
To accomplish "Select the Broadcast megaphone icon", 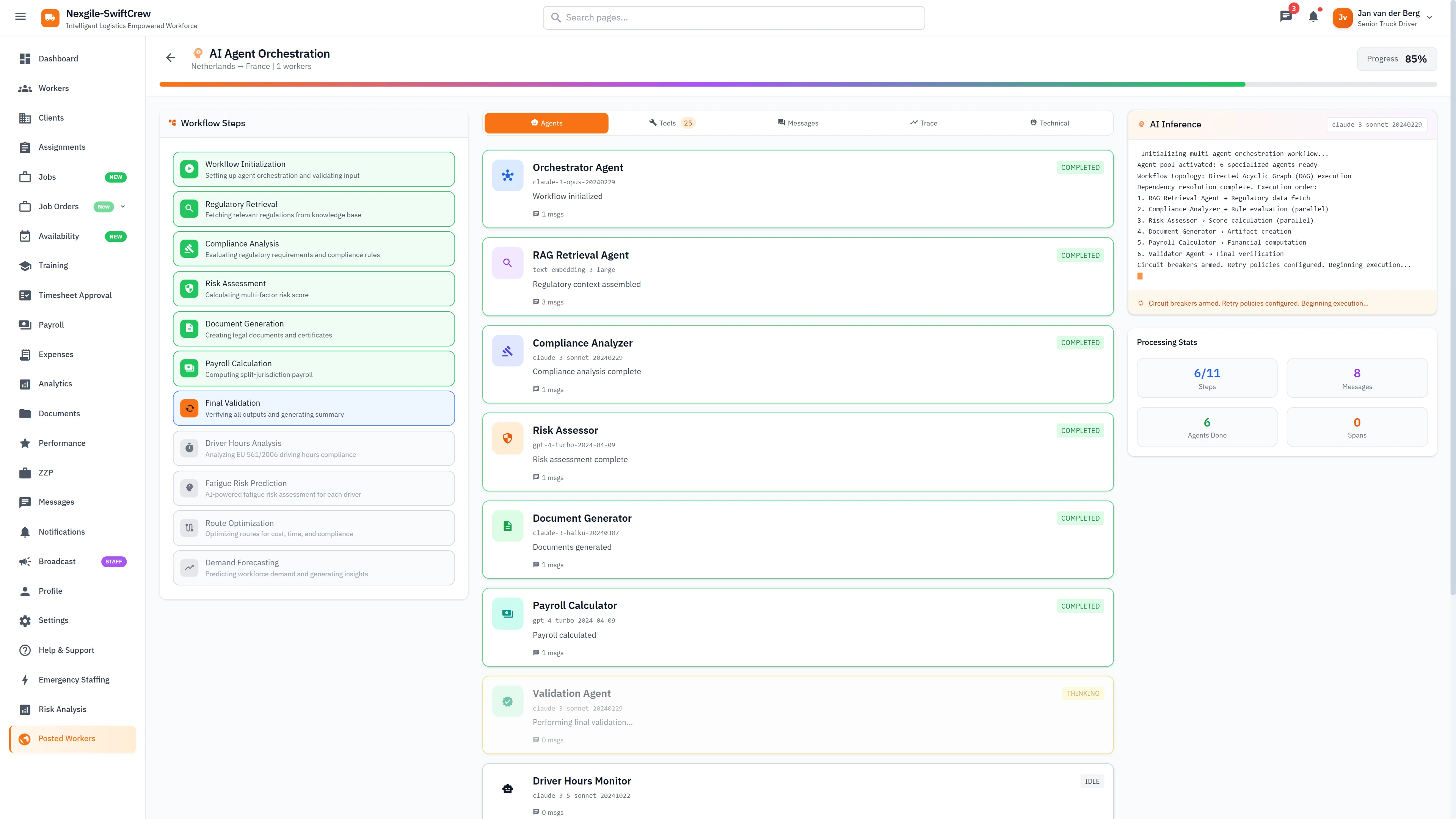I will [x=25, y=561].
